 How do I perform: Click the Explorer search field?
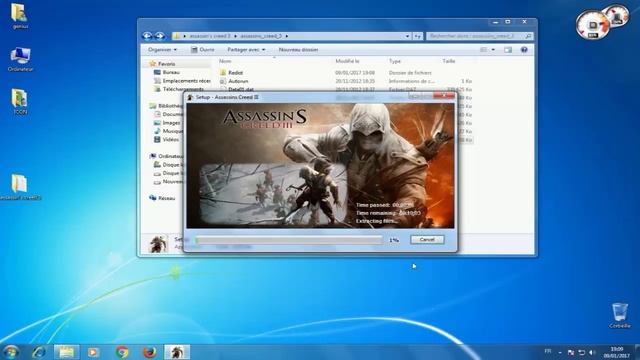coord(480,36)
